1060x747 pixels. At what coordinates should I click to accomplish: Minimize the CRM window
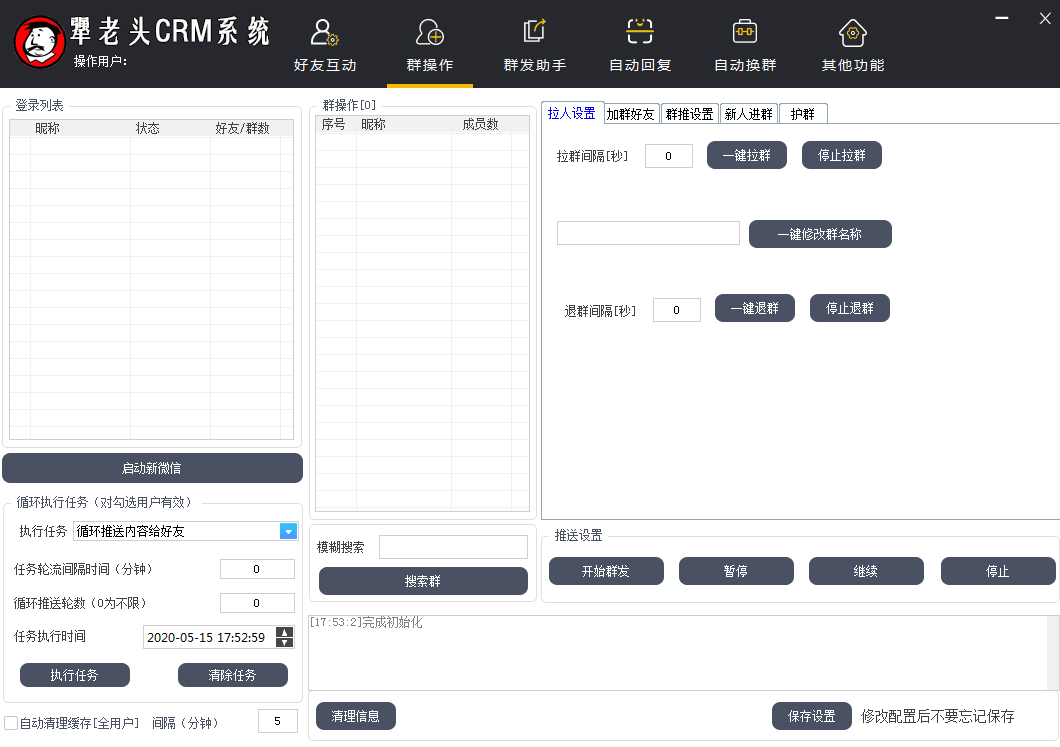coord(1002,16)
